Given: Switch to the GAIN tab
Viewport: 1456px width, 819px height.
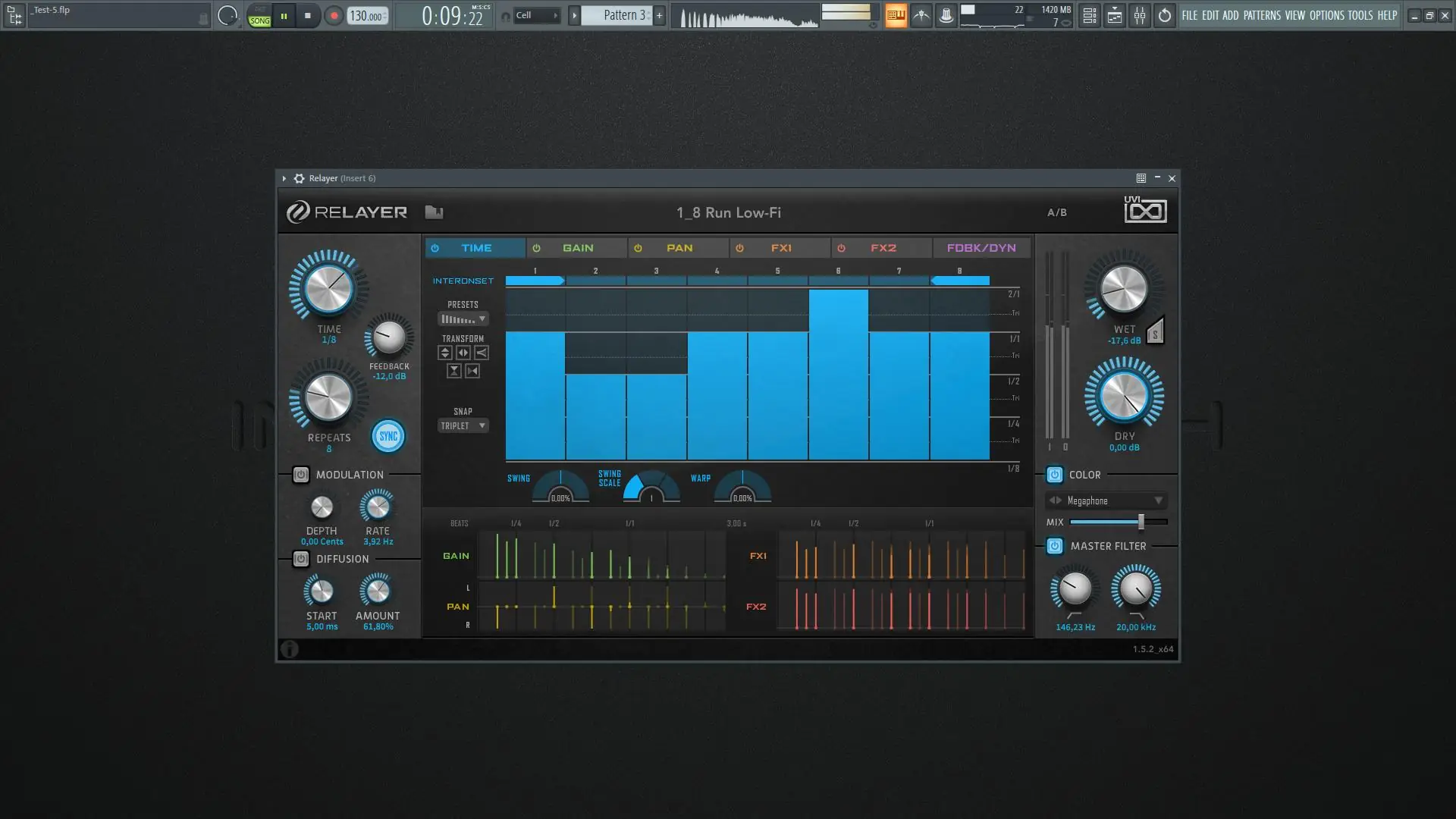Looking at the screenshot, I should coord(577,248).
